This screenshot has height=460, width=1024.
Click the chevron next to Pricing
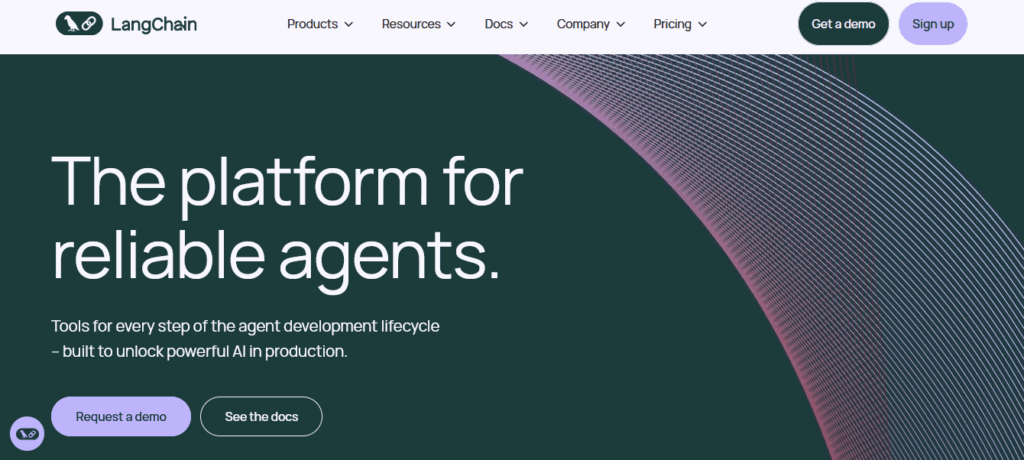tap(702, 25)
